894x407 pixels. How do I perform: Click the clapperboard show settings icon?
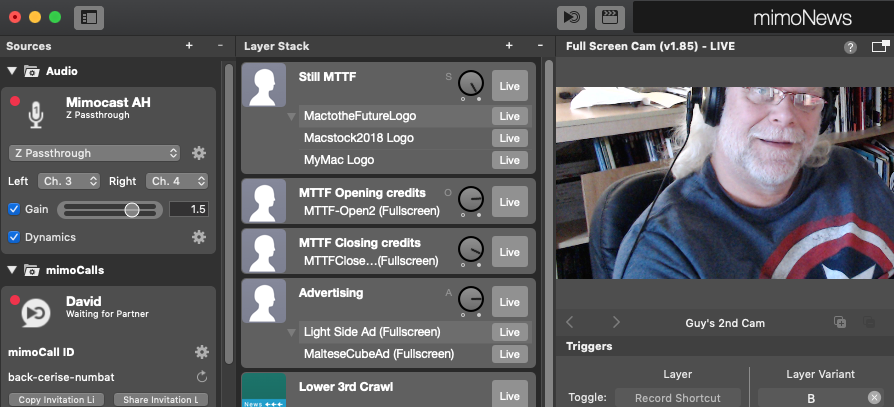609,18
